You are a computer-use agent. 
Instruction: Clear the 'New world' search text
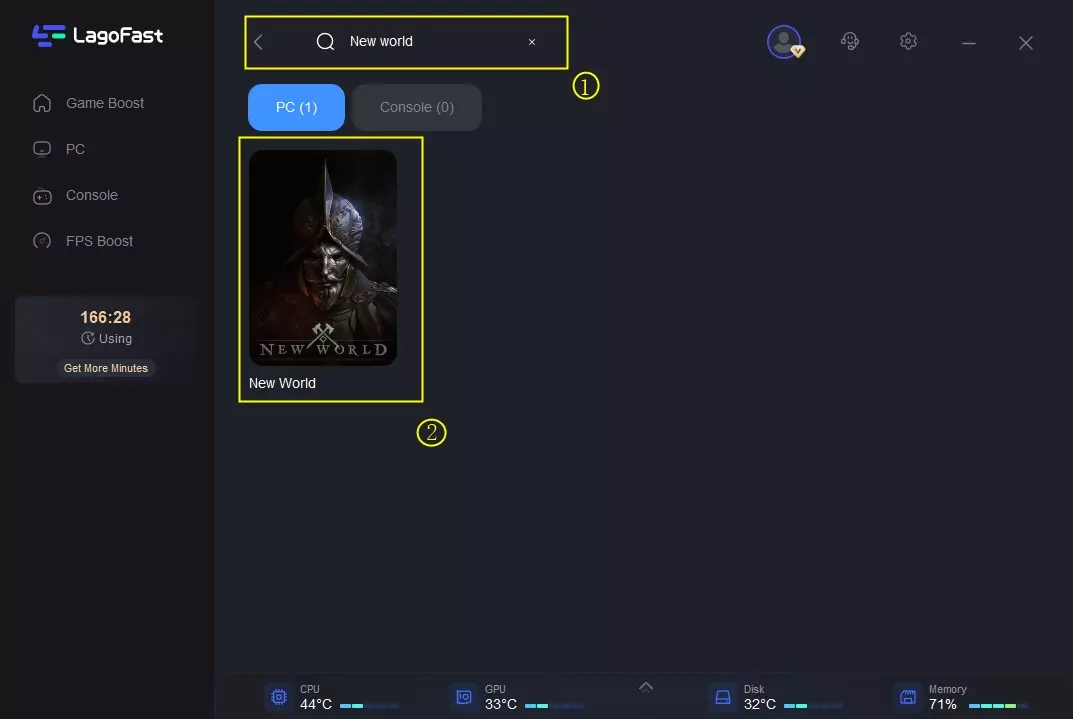point(532,42)
